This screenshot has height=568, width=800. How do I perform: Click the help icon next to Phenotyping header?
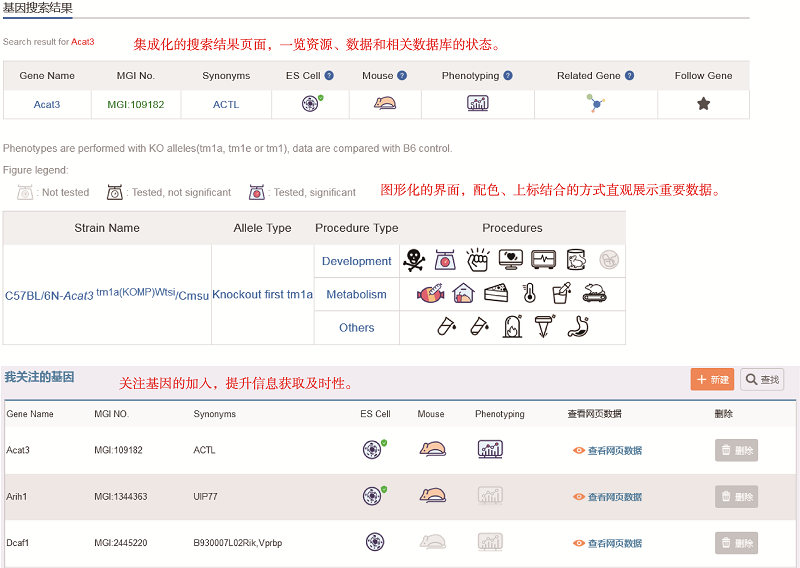coord(508,76)
